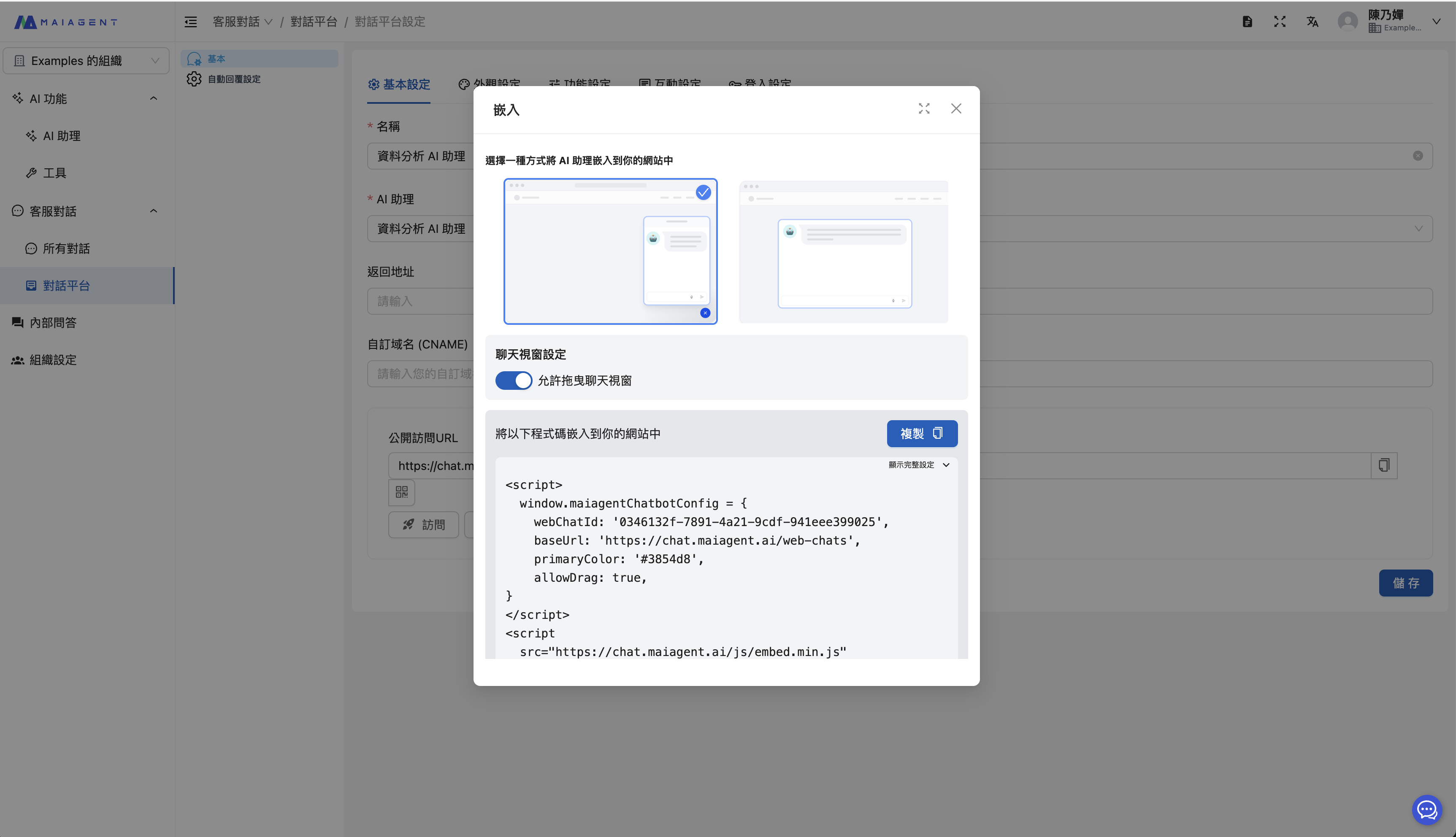Toggle 允許拖曳聊天視窗 switch off
This screenshot has height=837, width=1456.
coord(514,381)
